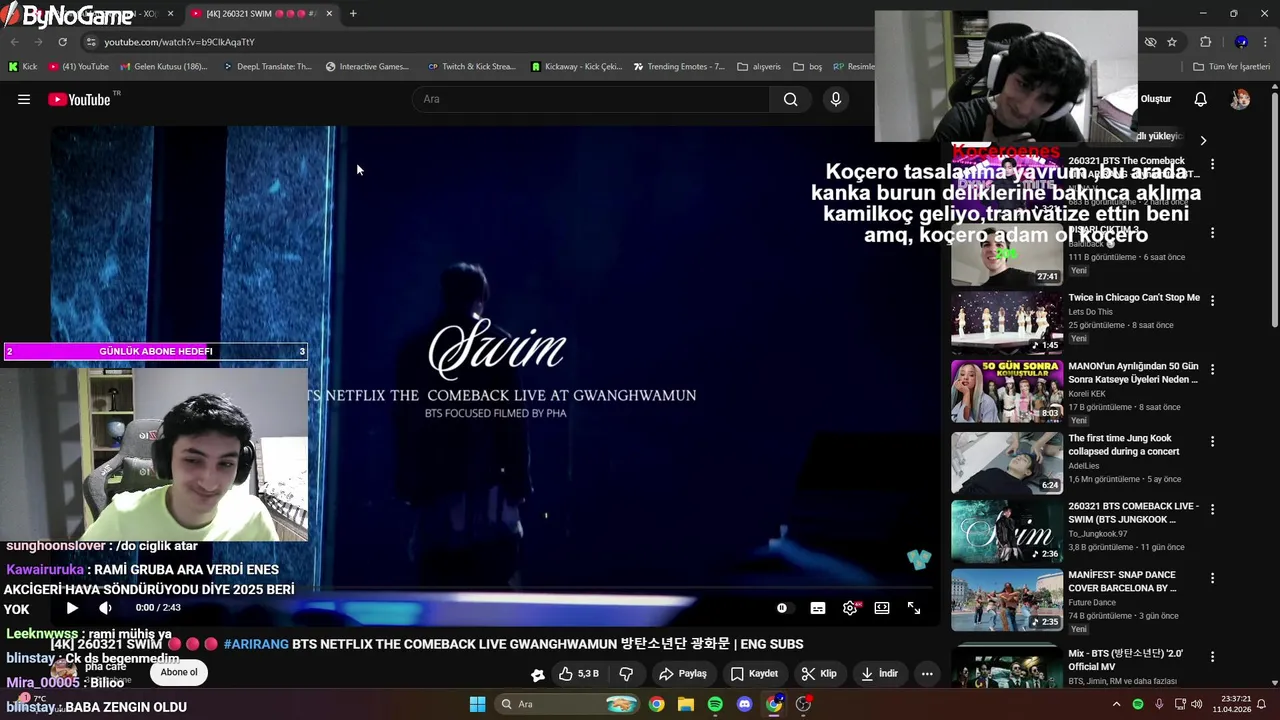
Task: Open options for MANON'un Ayrılığından video
Action: [x=1212, y=370]
